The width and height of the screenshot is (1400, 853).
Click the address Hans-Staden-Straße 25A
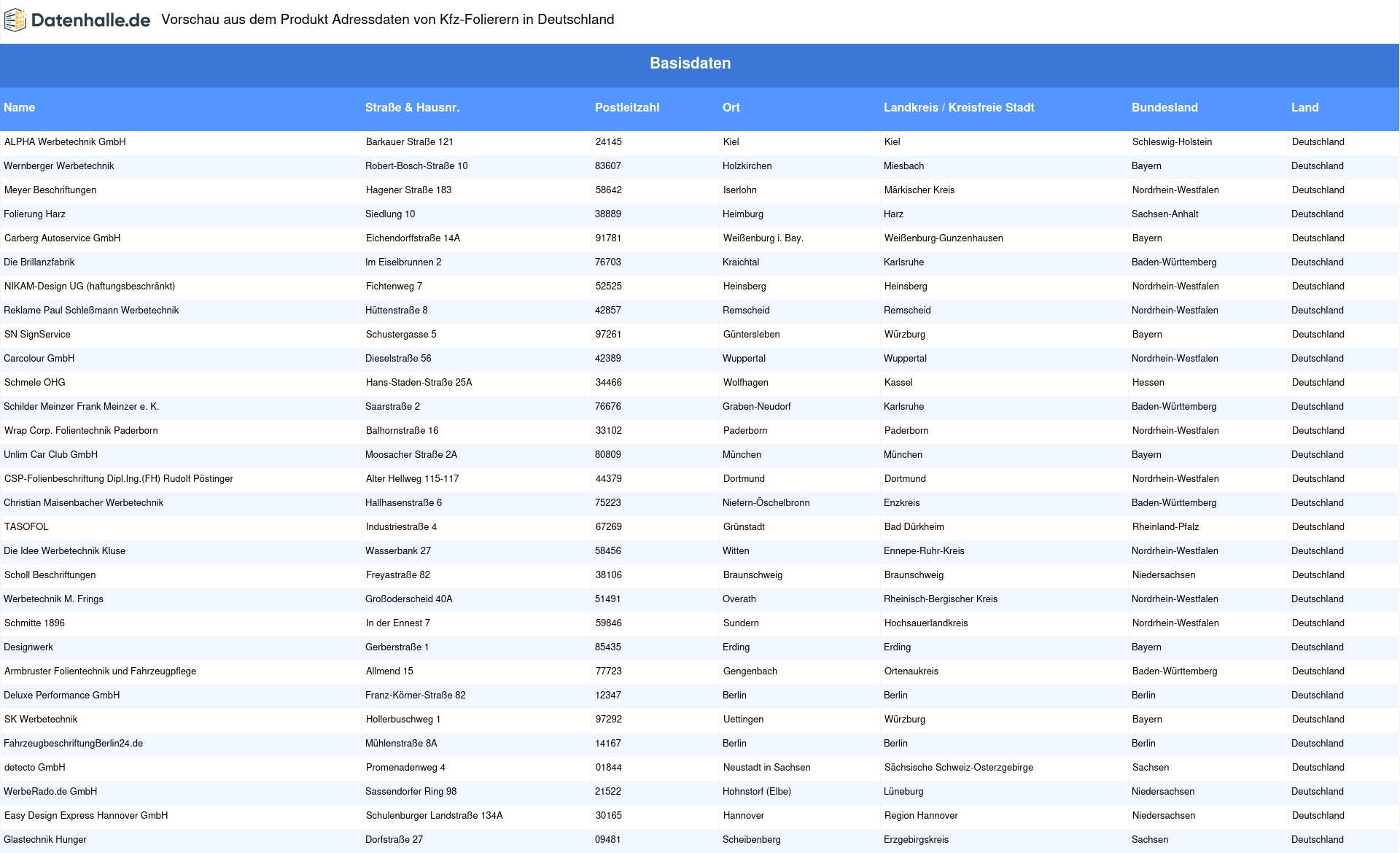click(419, 383)
